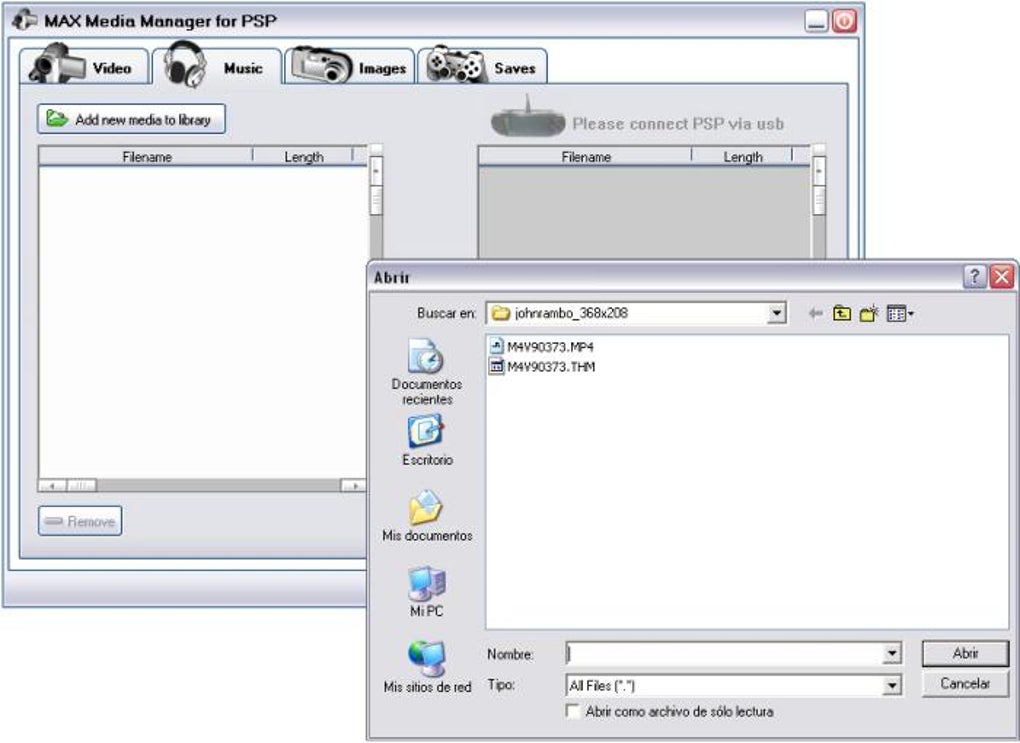Go to the Saves tab
This screenshot has height=743, width=1020.
[482, 65]
